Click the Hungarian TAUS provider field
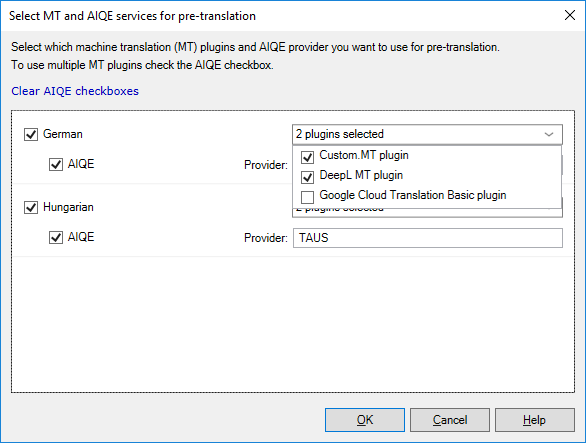Viewport: 586px width, 443px height. pos(428,238)
